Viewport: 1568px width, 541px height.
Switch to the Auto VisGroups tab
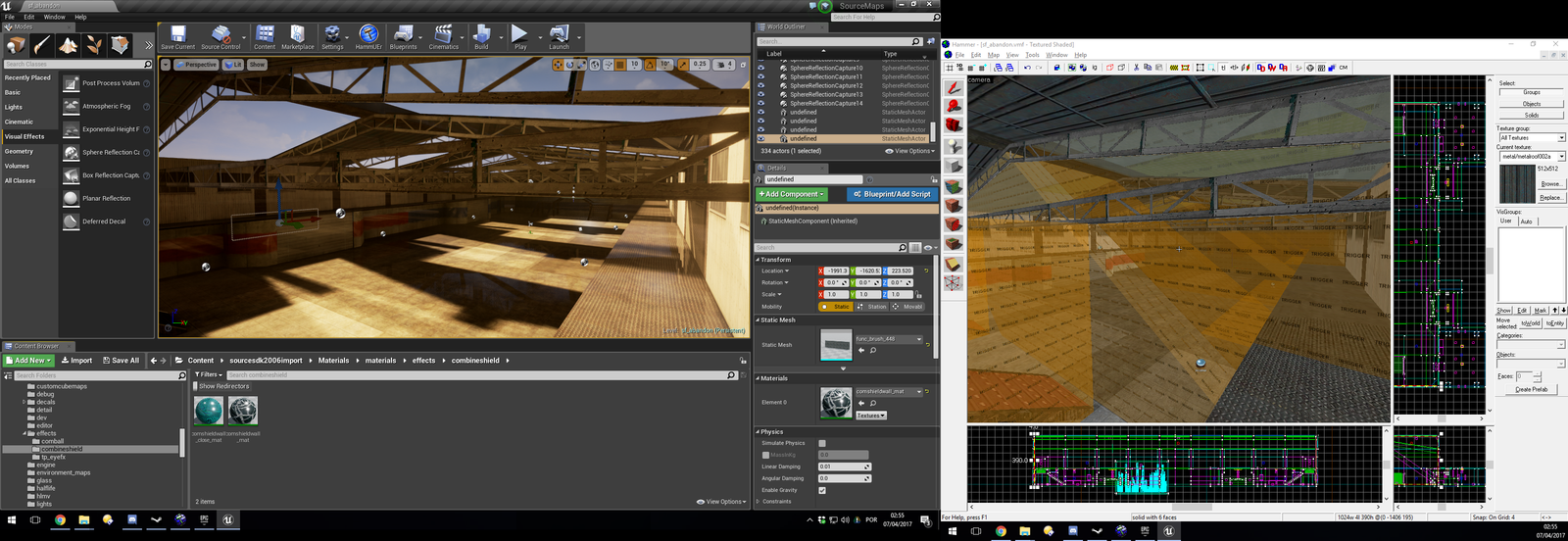click(x=1526, y=221)
